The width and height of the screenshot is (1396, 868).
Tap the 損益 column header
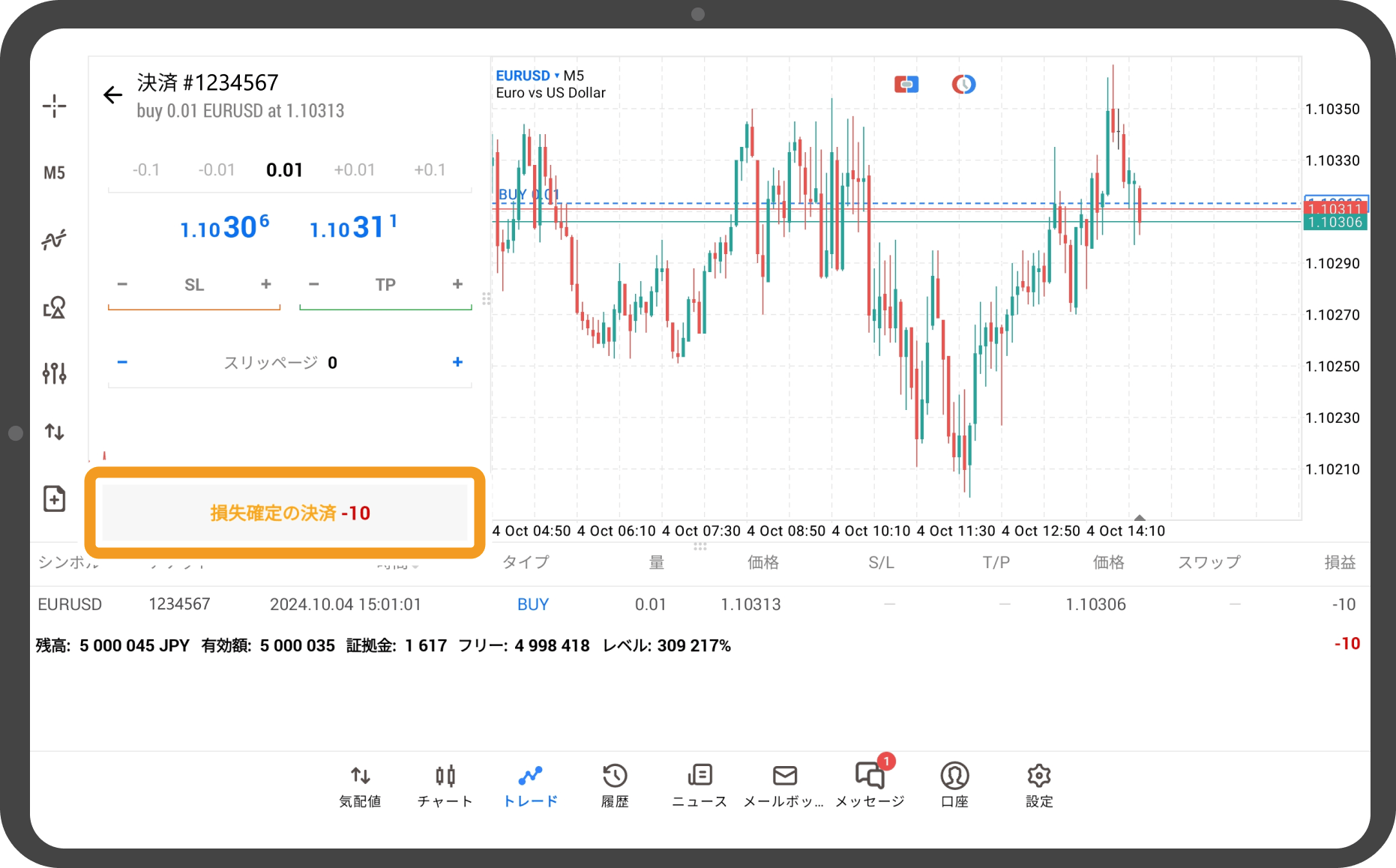[x=1340, y=562]
